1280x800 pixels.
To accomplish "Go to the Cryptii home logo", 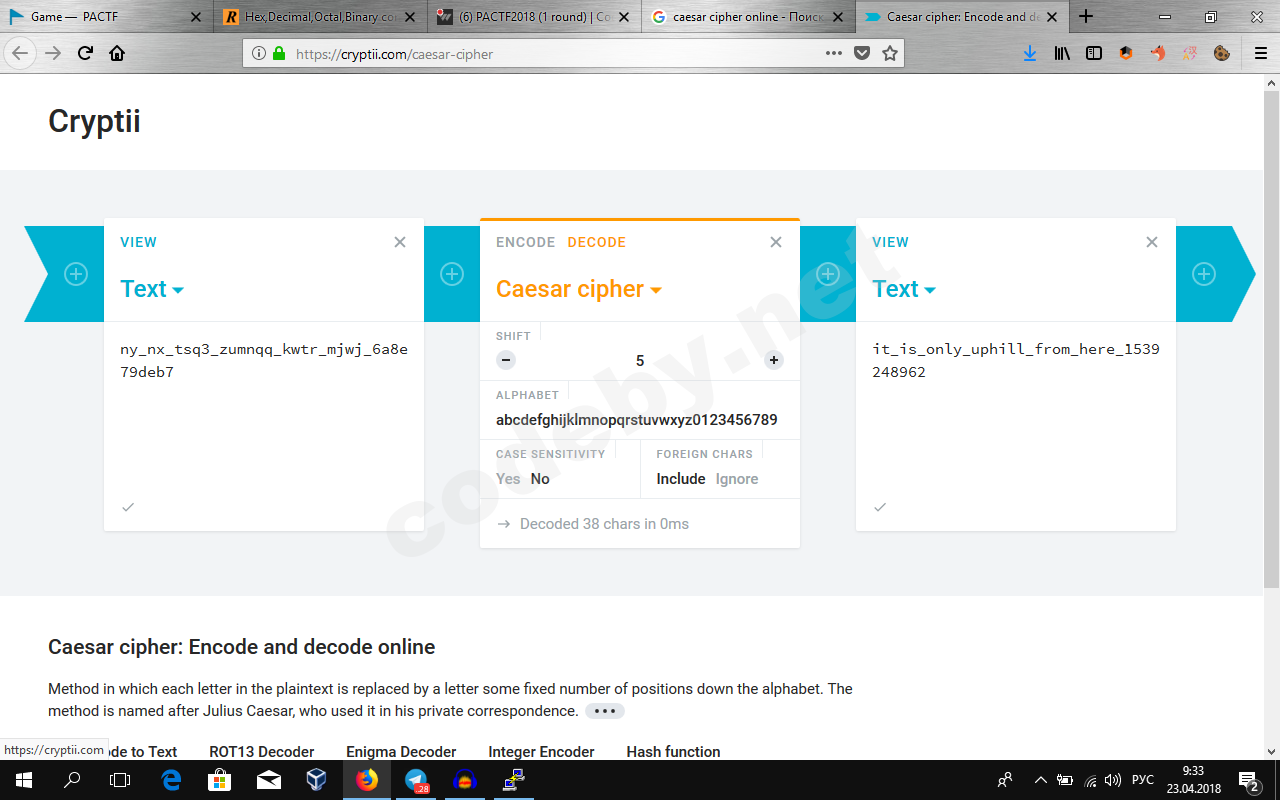I will click(x=94, y=122).
